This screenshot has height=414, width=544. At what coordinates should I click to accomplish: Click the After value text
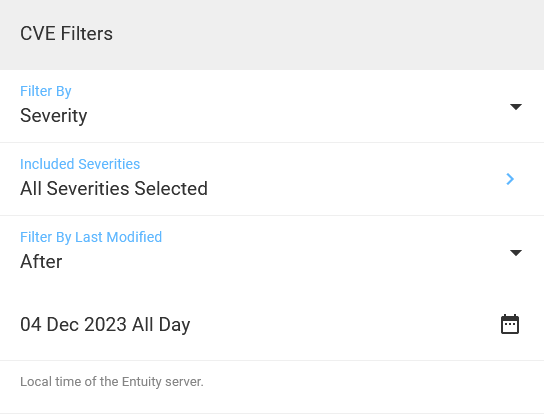coord(41,261)
